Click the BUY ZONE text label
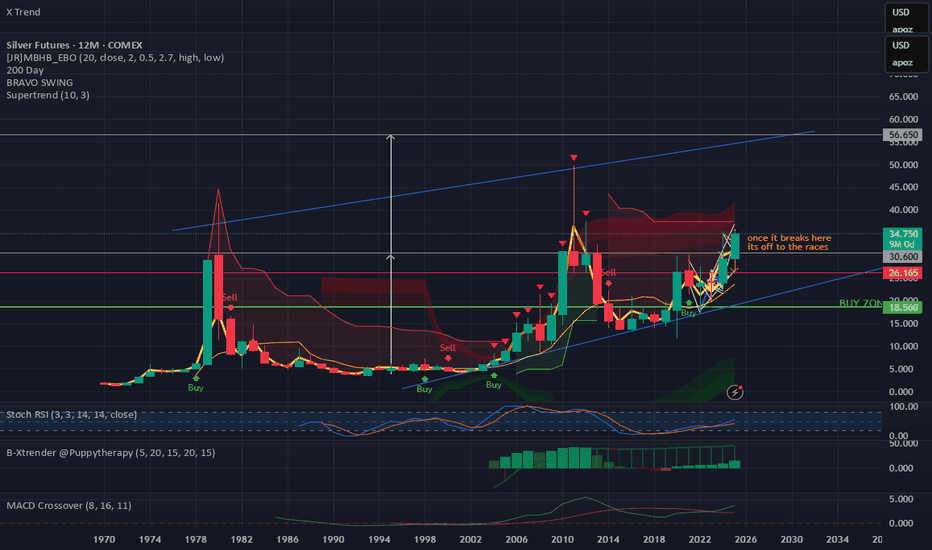 pos(860,303)
